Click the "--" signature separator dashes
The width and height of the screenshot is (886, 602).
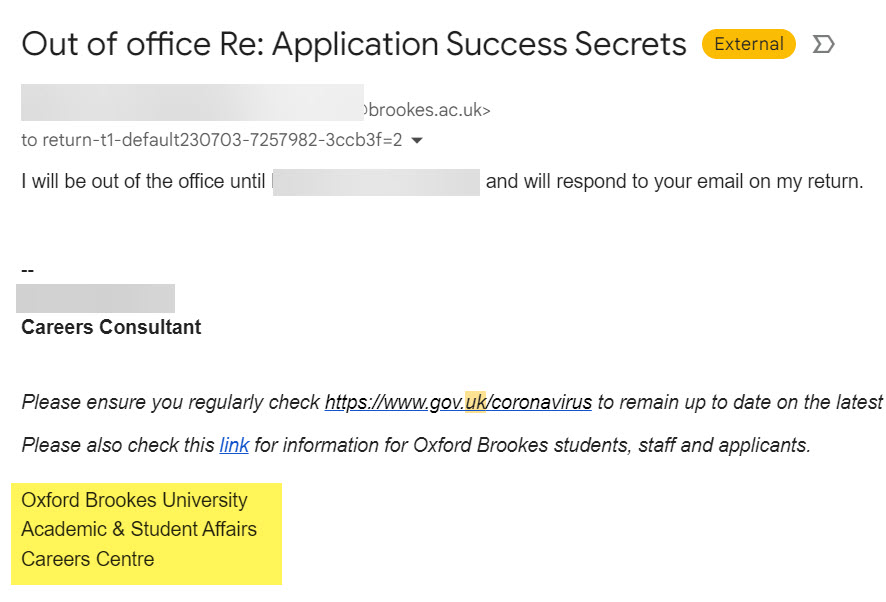pyautogui.click(x=28, y=270)
